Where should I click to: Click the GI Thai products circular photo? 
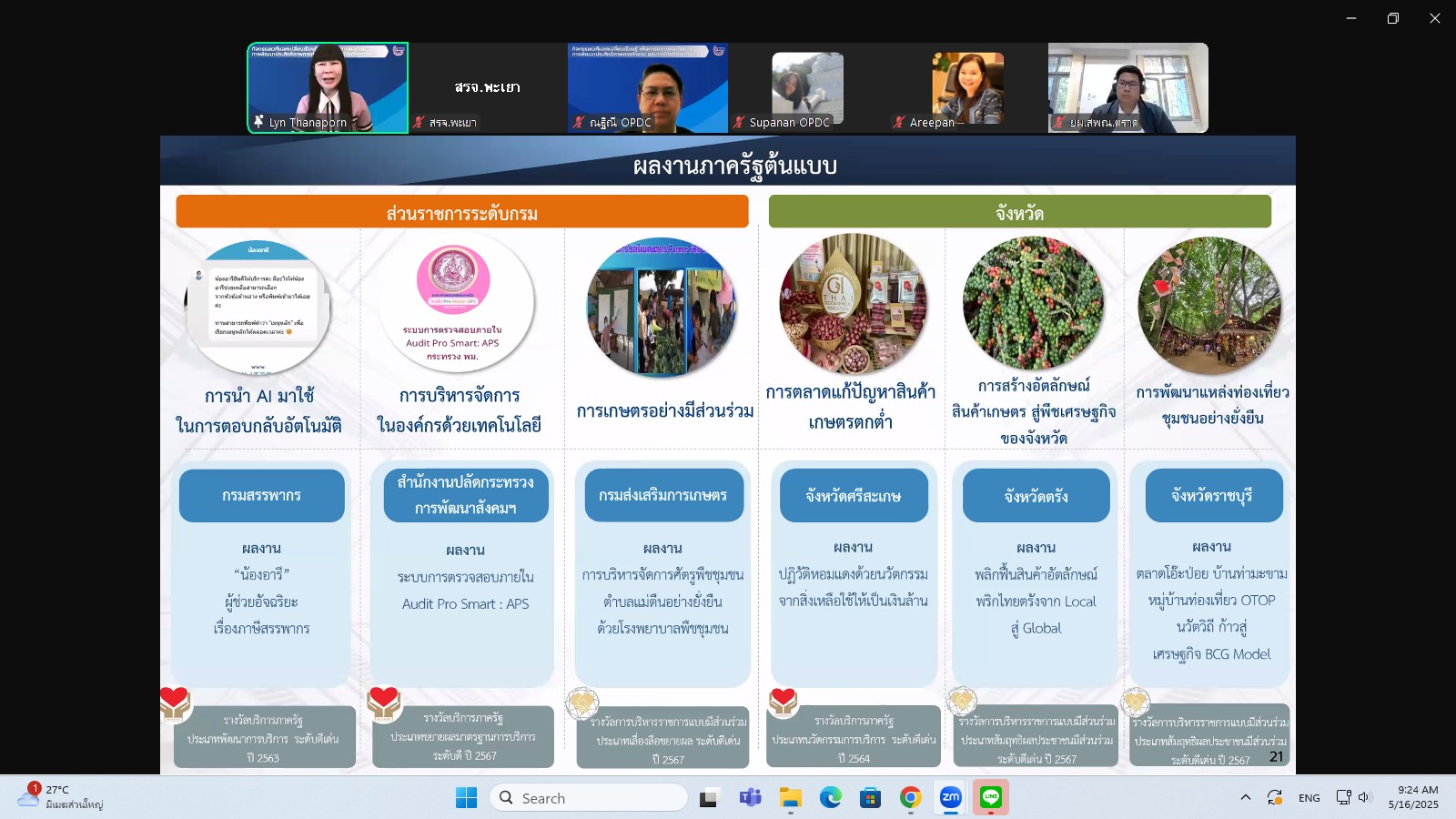point(854,305)
